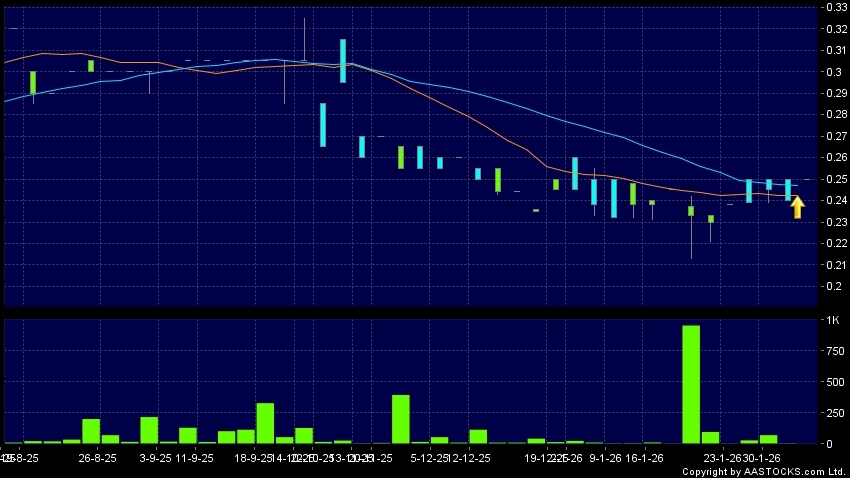Select the 11-9-25 date label
Screen dimensions: 850x478
coord(193,458)
